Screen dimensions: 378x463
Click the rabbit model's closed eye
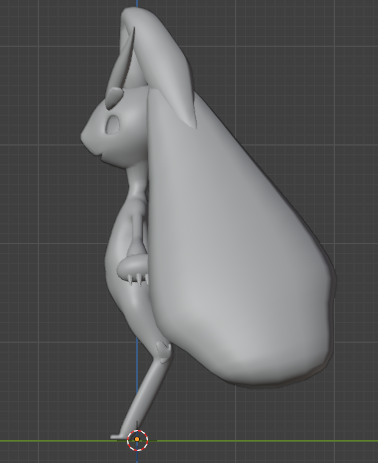click(x=112, y=125)
